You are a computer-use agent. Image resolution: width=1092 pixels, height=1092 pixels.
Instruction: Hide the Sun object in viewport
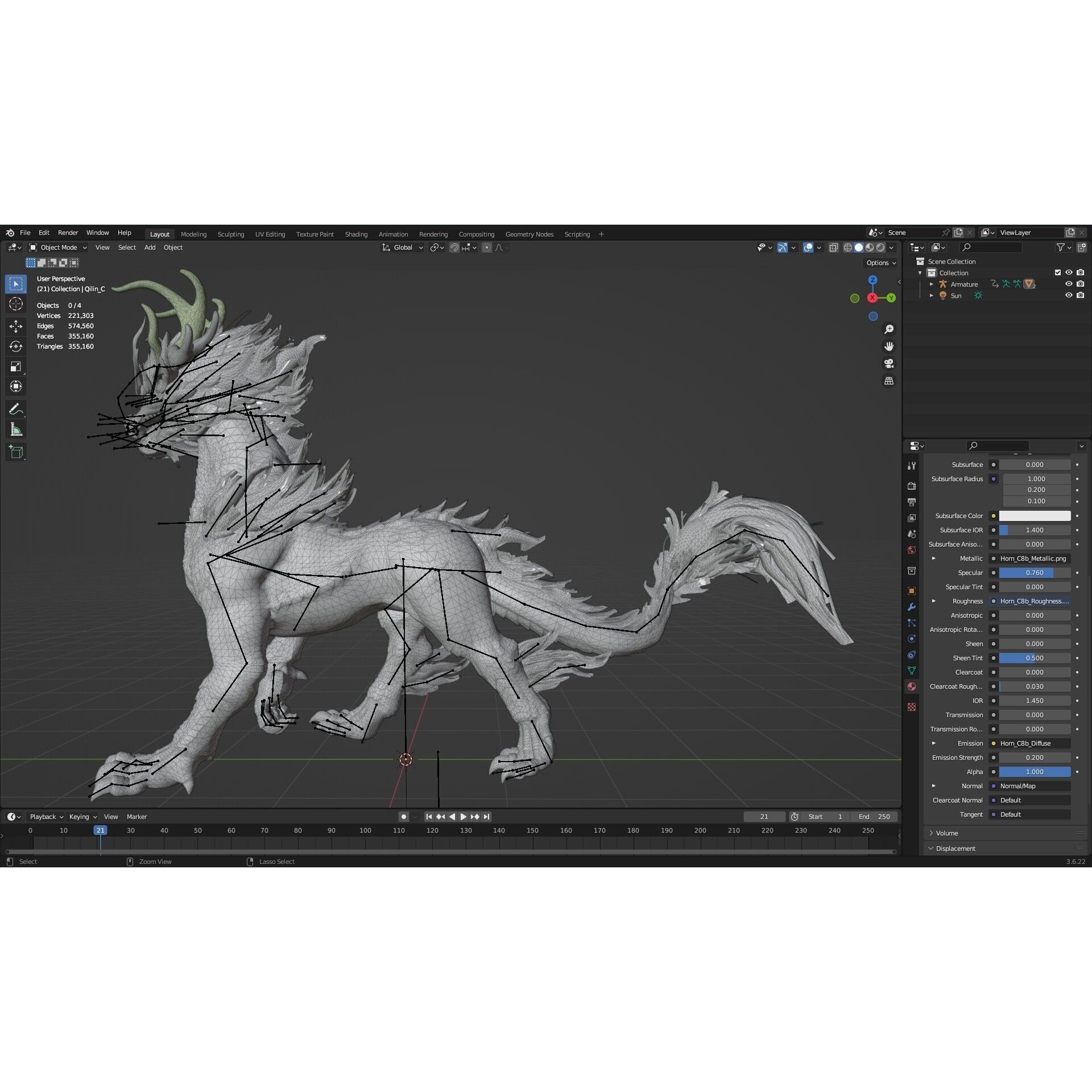1069,295
